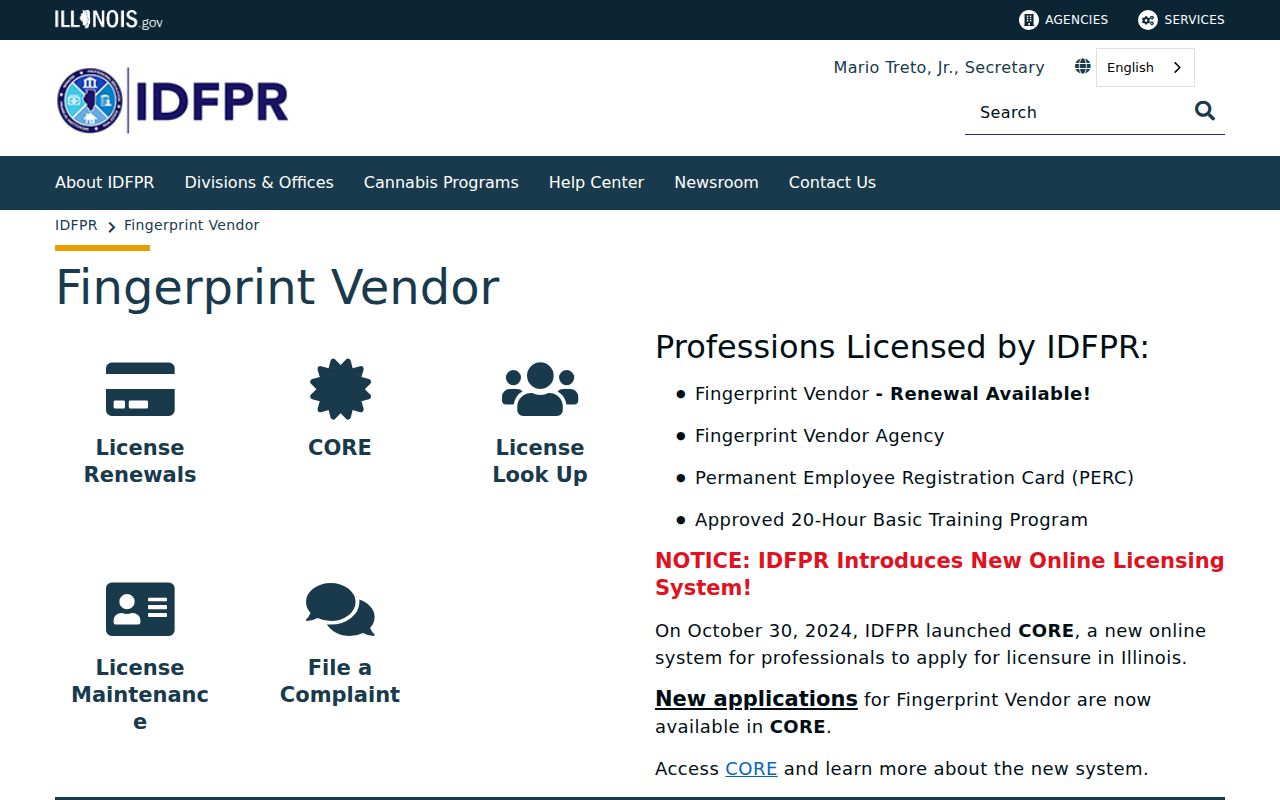
Task: Click the globe language icon
Action: [x=1082, y=67]
